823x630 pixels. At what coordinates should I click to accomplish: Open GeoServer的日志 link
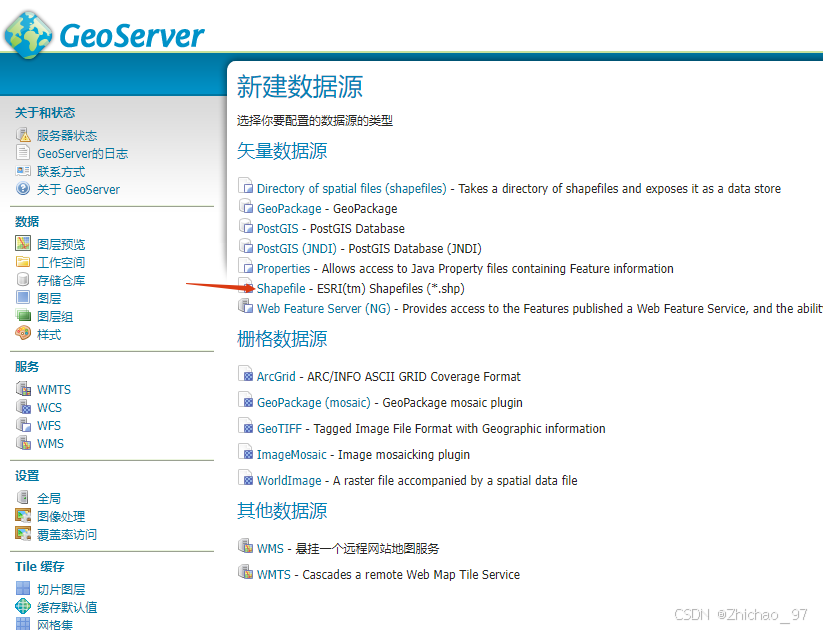[82, 153]
